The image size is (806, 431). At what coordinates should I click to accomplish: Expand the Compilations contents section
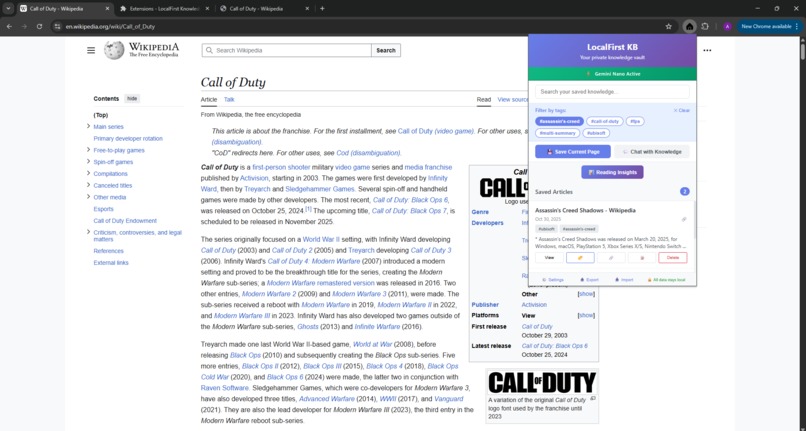(x=88, y=173)
